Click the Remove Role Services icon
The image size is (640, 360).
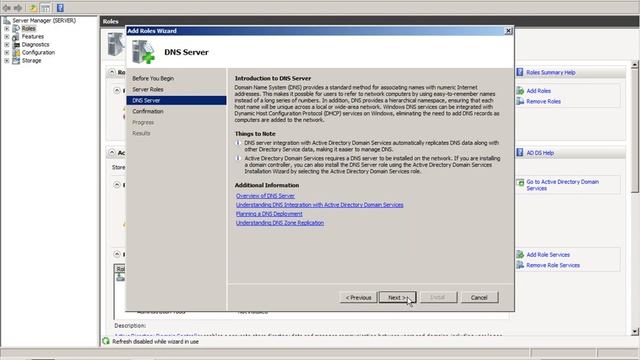coord(520,265)
